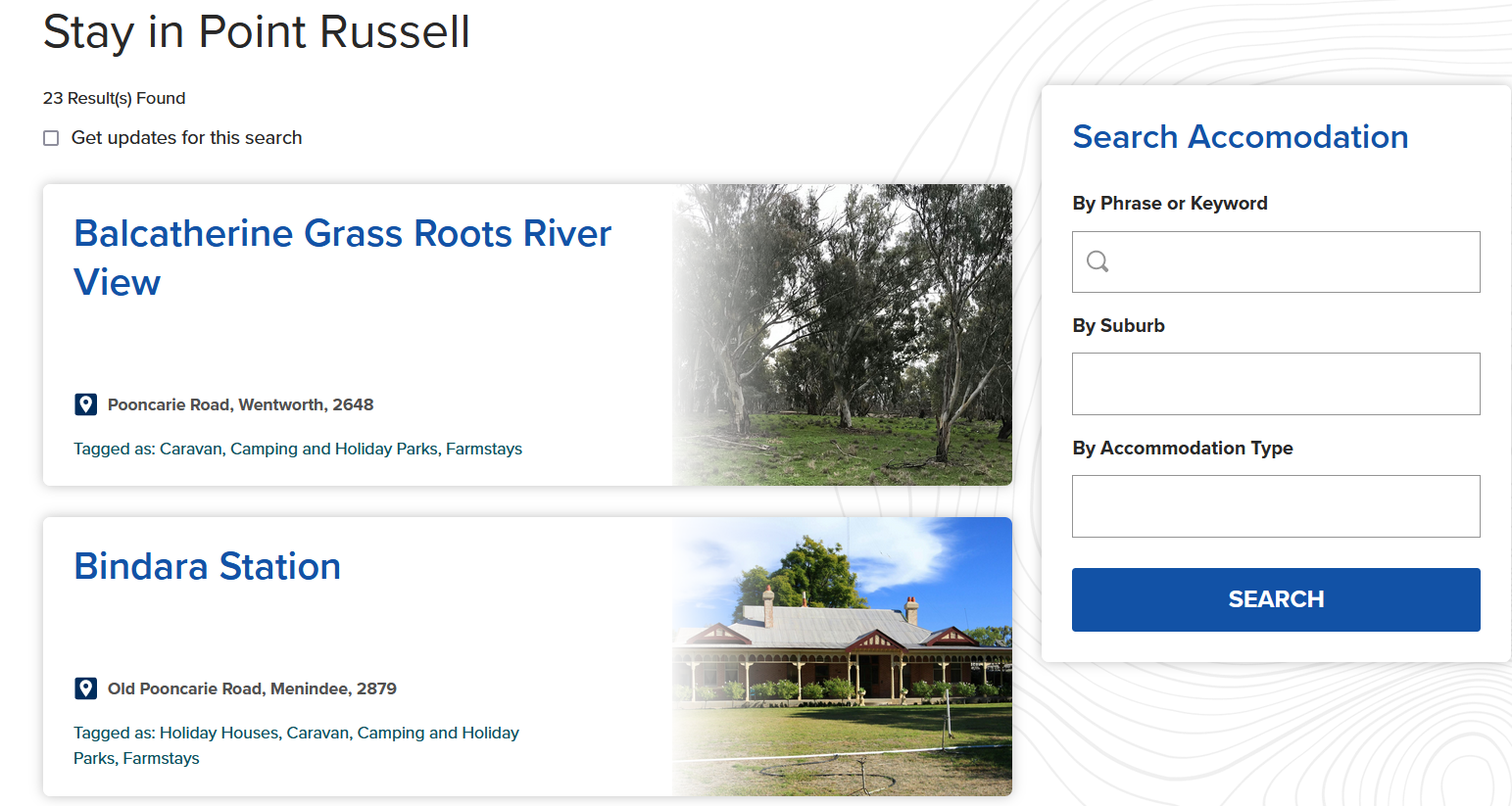The height and width of the screenshot is (806, 1512).
Task: Click the location pin beside Pooncarie Road
Action: [x=86, y=403]
